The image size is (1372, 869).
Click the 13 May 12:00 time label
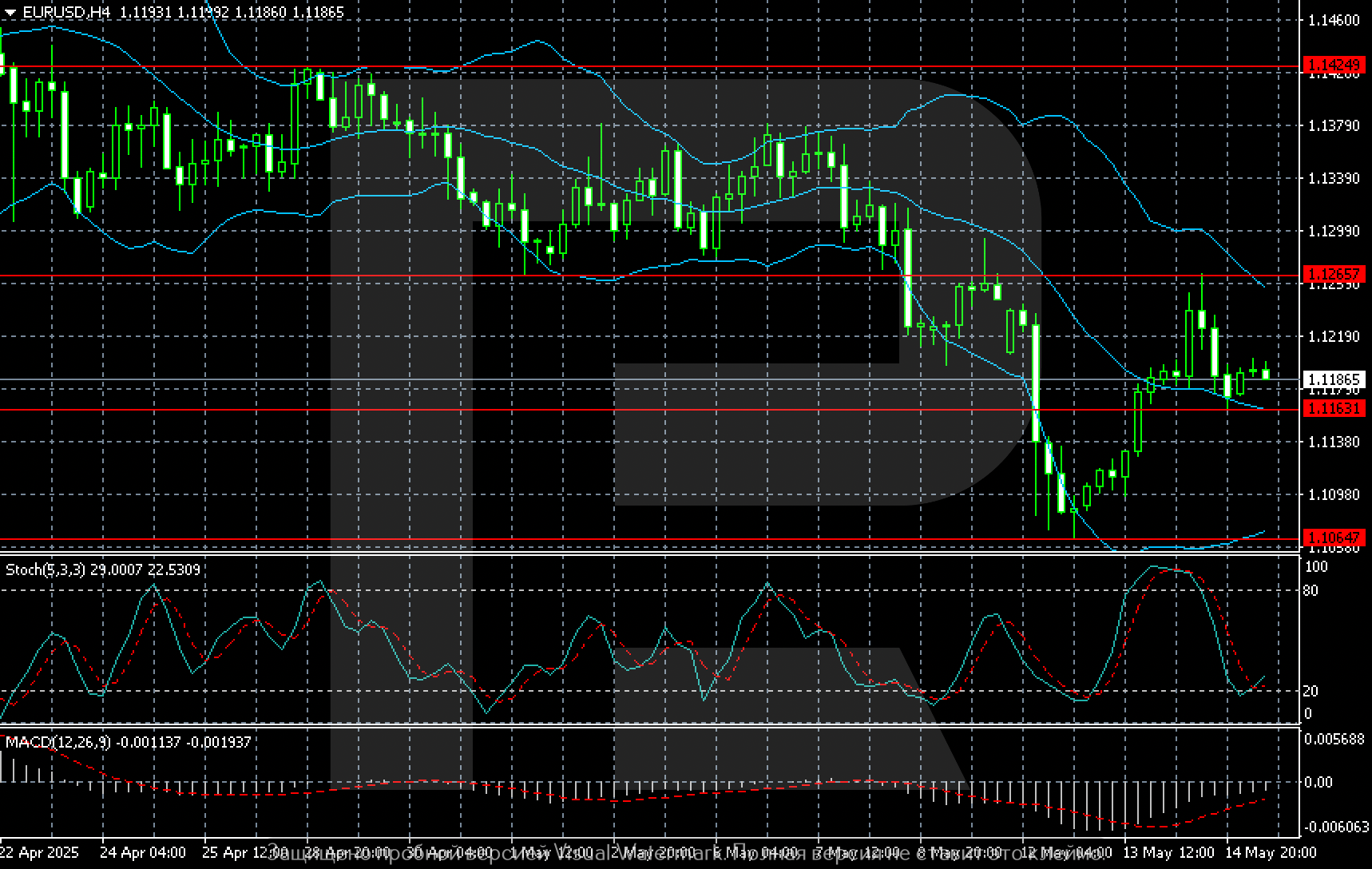point(1168,852)
